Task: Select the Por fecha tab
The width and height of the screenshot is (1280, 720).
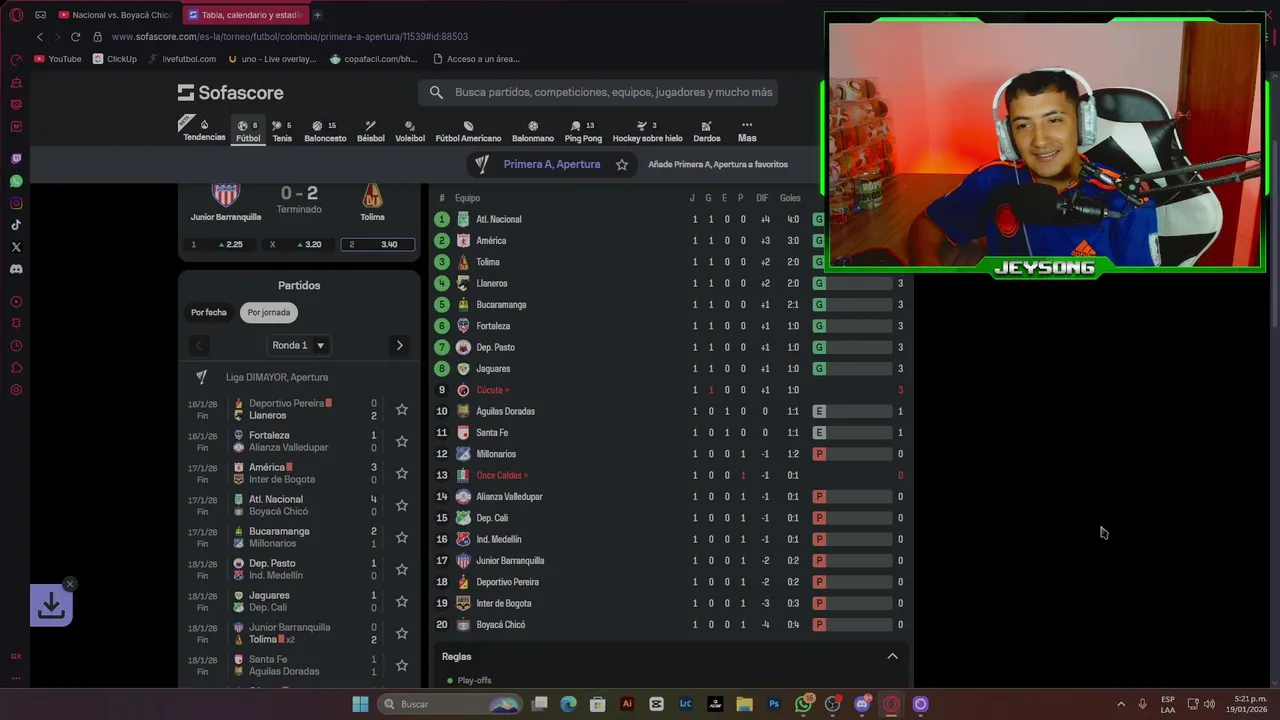Action: pos(209,312)
